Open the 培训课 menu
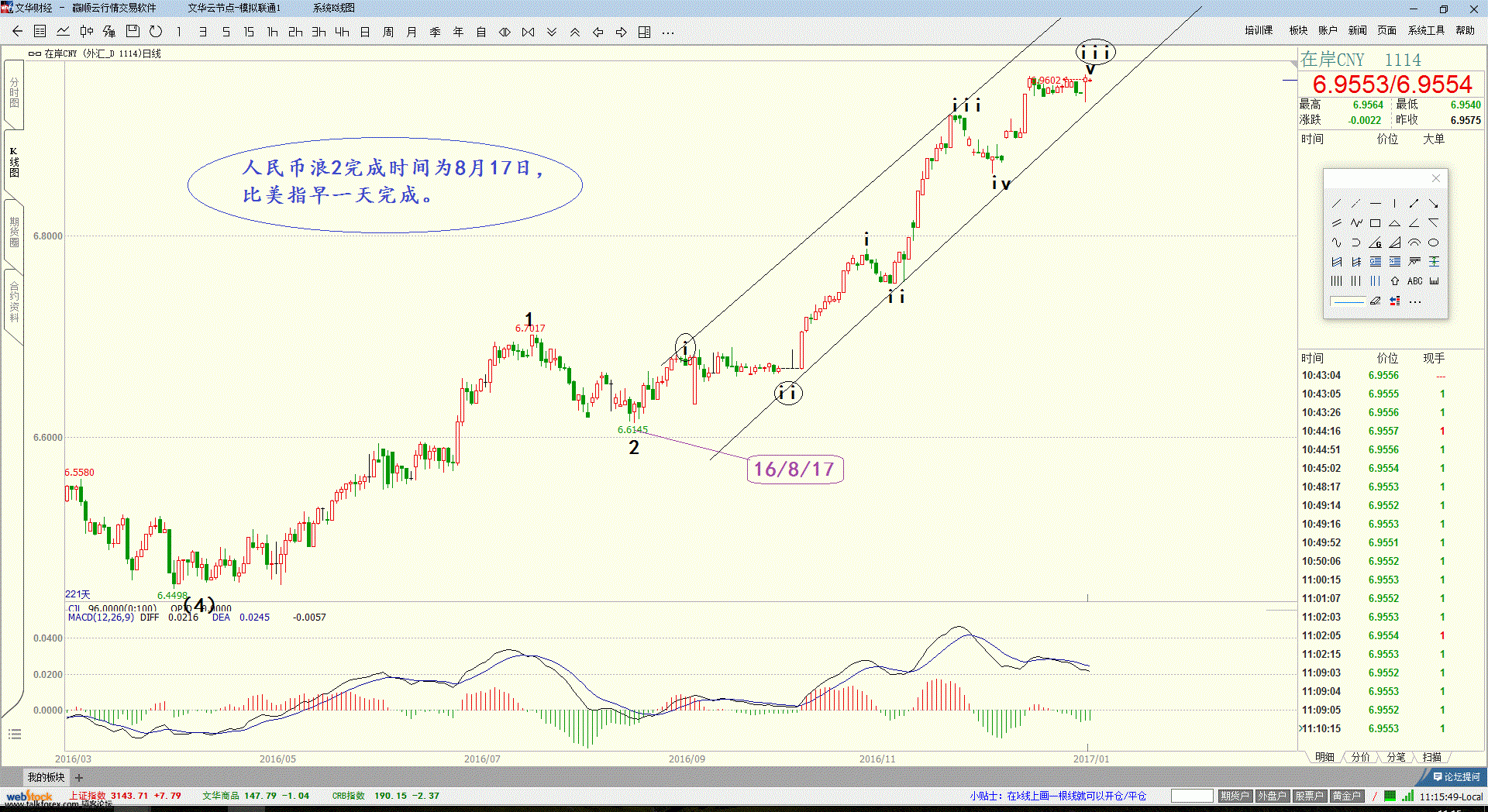This screenshot has width=1488, height=812. (x=1259, y=30)
